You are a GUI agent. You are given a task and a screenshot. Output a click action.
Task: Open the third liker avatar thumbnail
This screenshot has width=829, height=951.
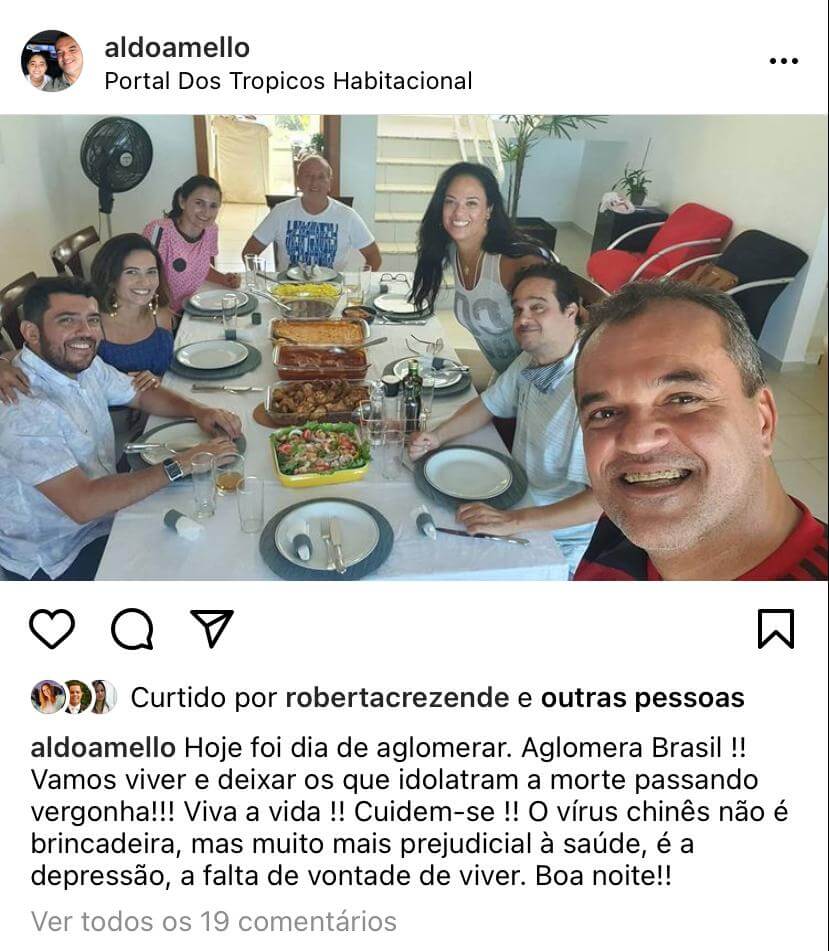pos(102,697)
